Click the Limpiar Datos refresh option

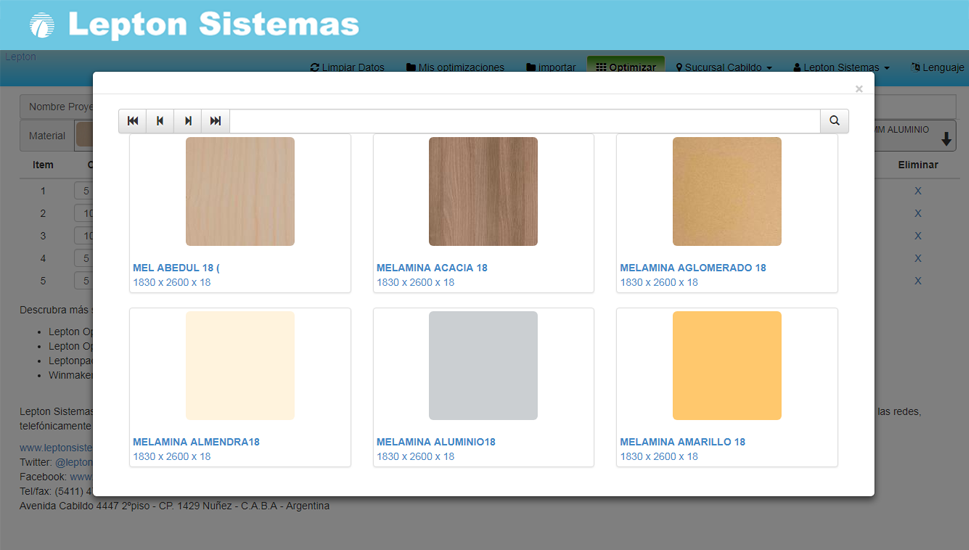[x=348, y=67]
